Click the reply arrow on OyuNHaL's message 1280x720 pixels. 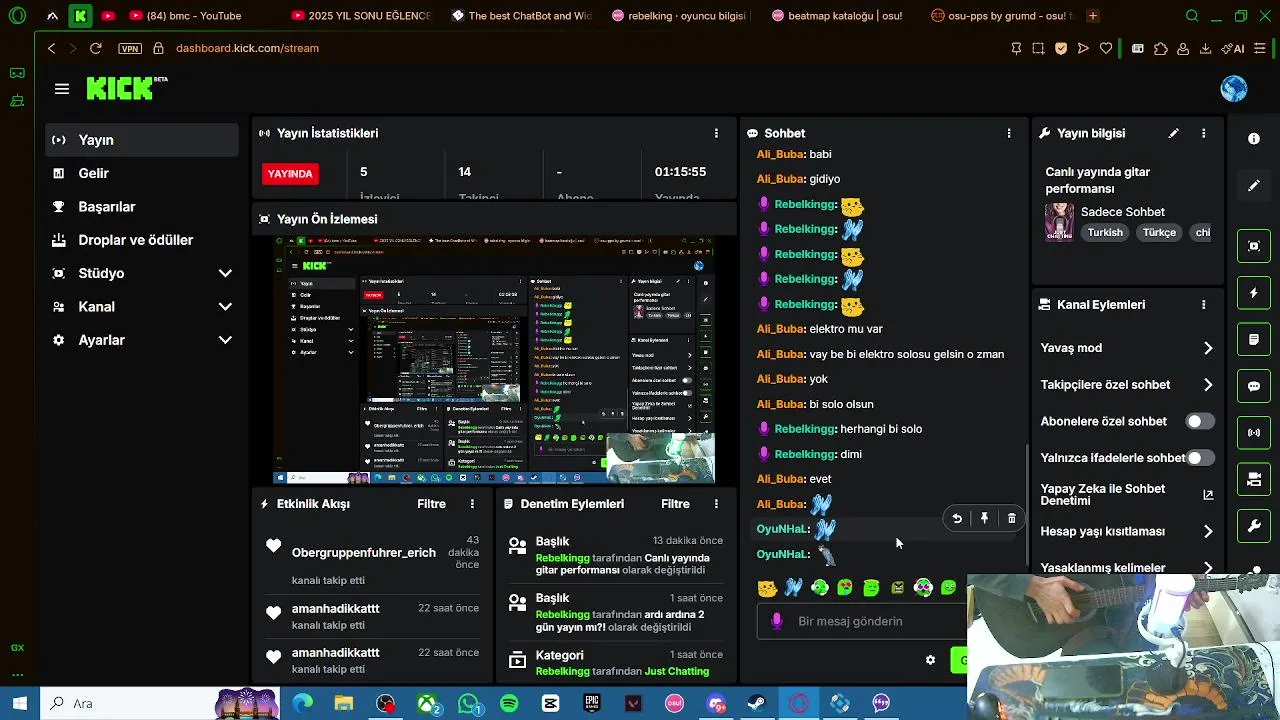[957, 519]
